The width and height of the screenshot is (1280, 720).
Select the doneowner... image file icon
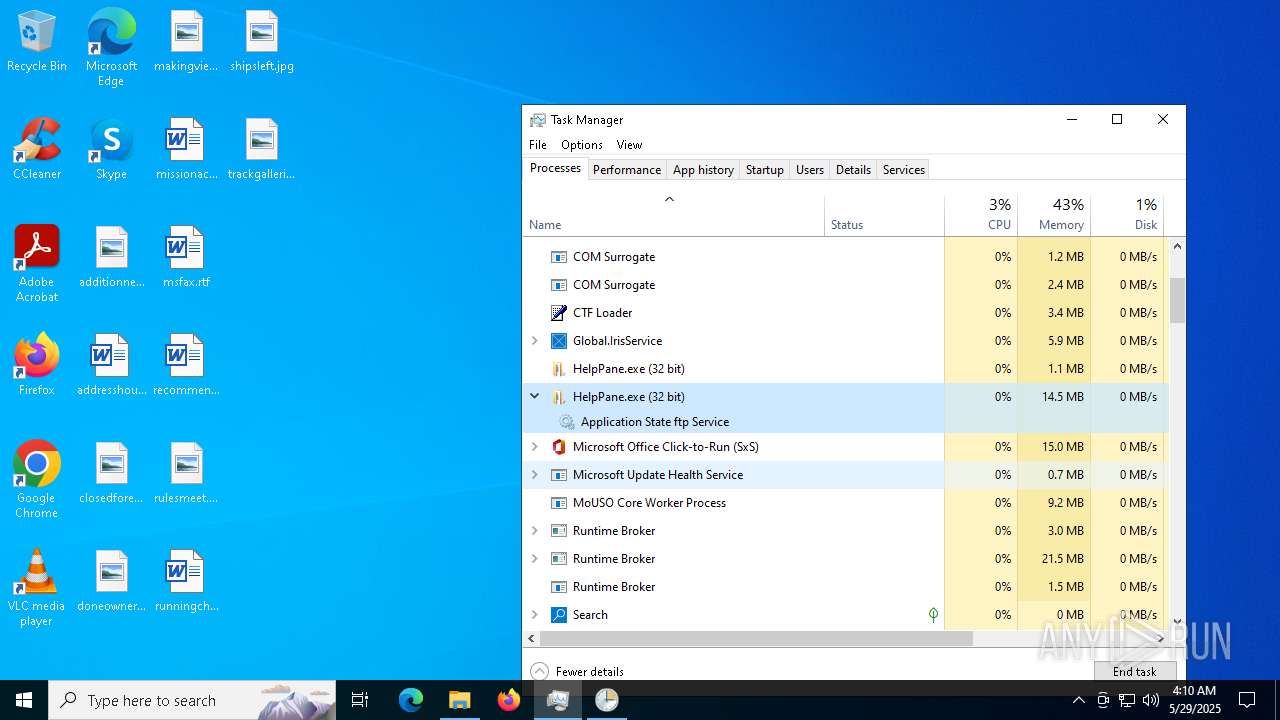112,581
